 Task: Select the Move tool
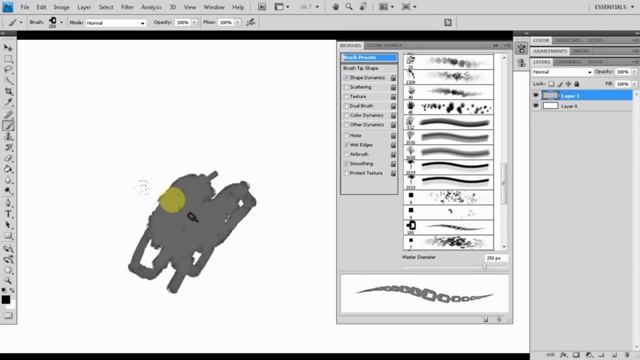pos(8,48)
